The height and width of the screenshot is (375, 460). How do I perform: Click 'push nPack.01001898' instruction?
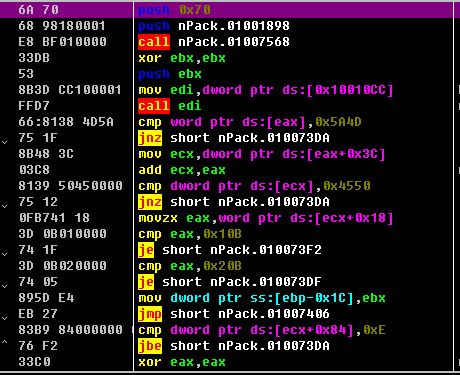214,26
